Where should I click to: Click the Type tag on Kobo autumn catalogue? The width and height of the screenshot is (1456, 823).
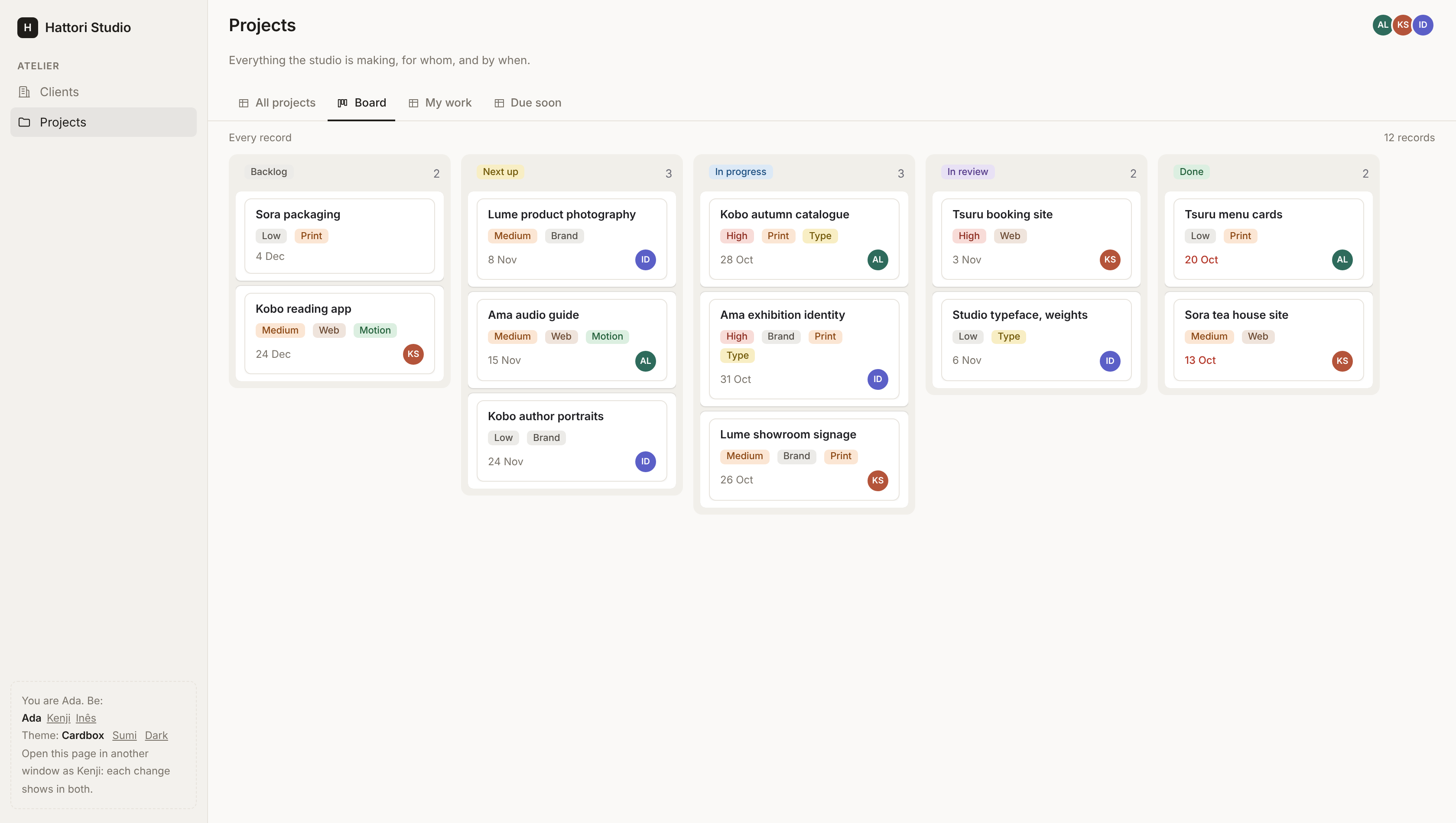pos(820,236)
